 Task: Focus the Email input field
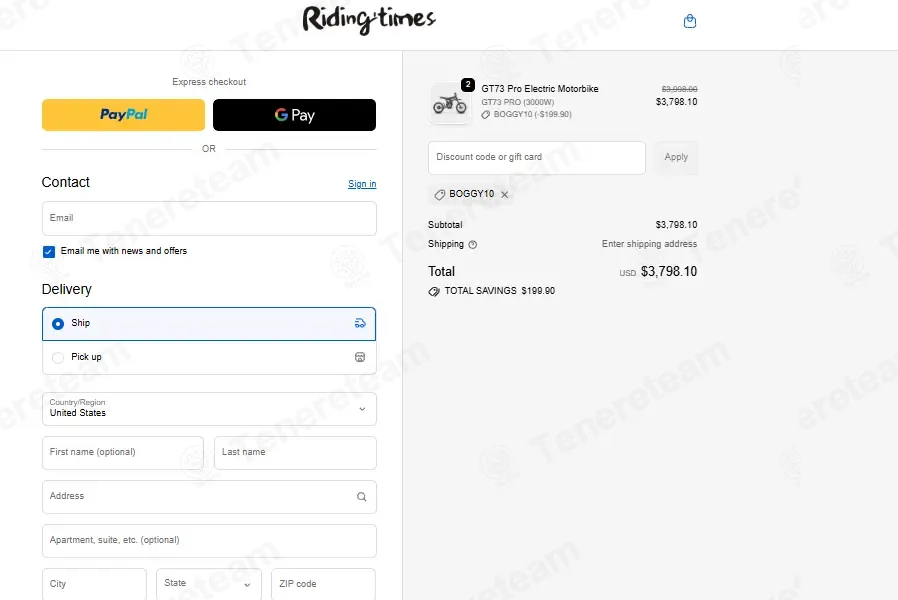click(209, 218)
